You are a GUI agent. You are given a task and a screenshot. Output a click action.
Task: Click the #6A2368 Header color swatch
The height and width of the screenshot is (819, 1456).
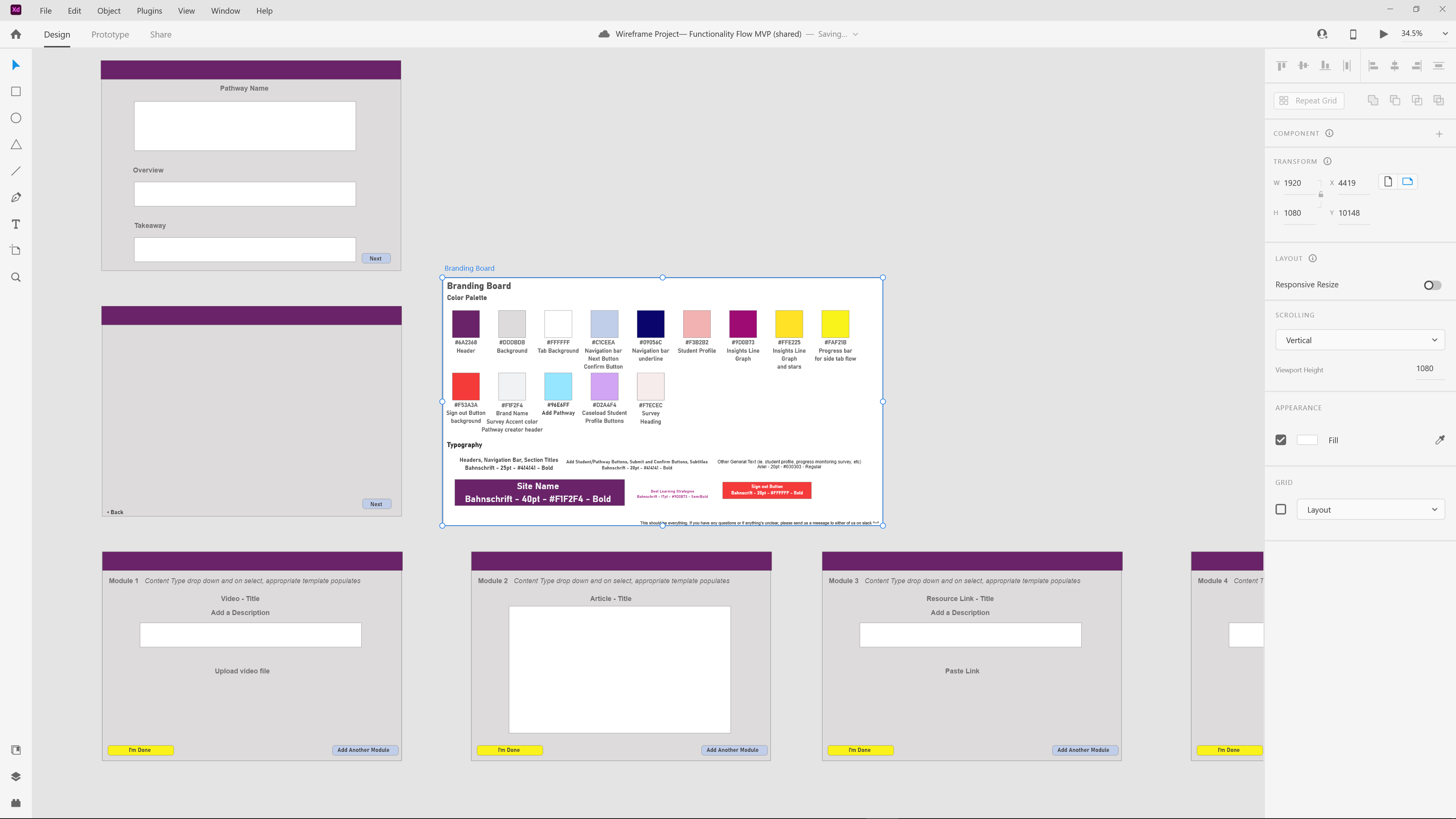(466, 324)
